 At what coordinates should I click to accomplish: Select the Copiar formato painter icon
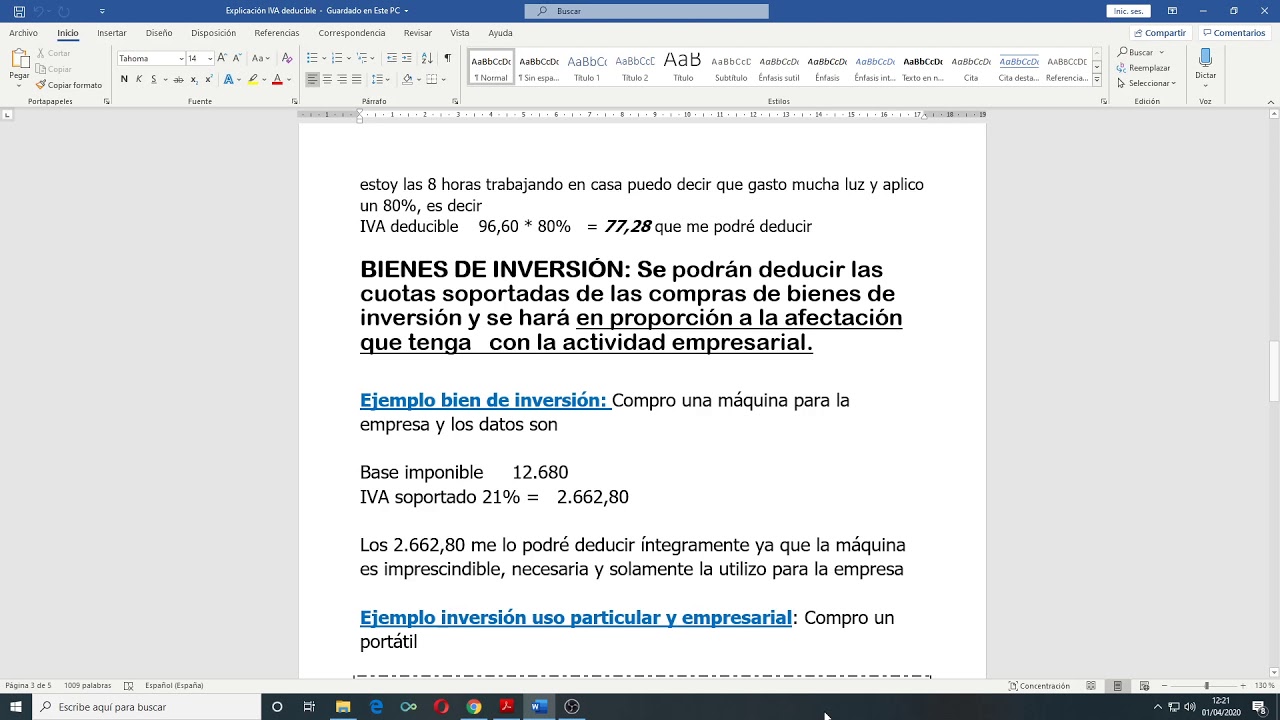coord(60,85)
